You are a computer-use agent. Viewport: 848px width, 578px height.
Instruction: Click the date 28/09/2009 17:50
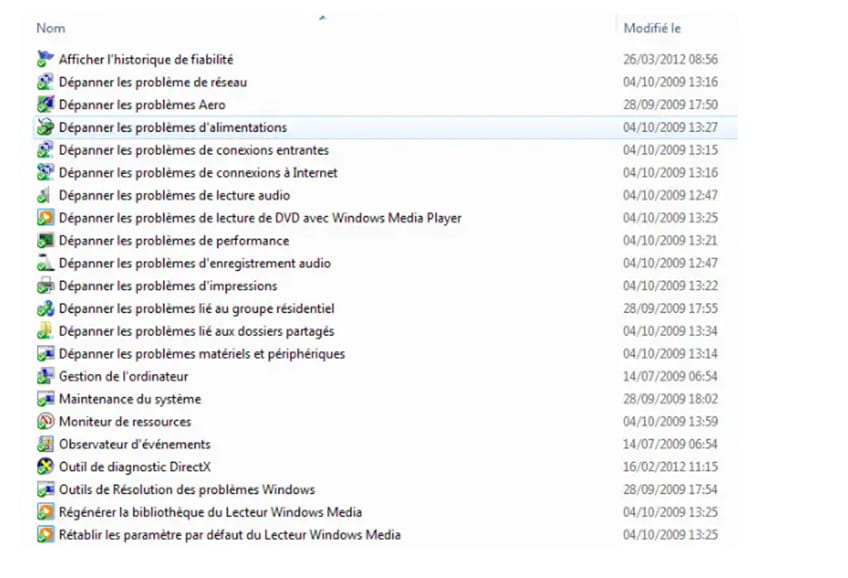click(670, 105)
